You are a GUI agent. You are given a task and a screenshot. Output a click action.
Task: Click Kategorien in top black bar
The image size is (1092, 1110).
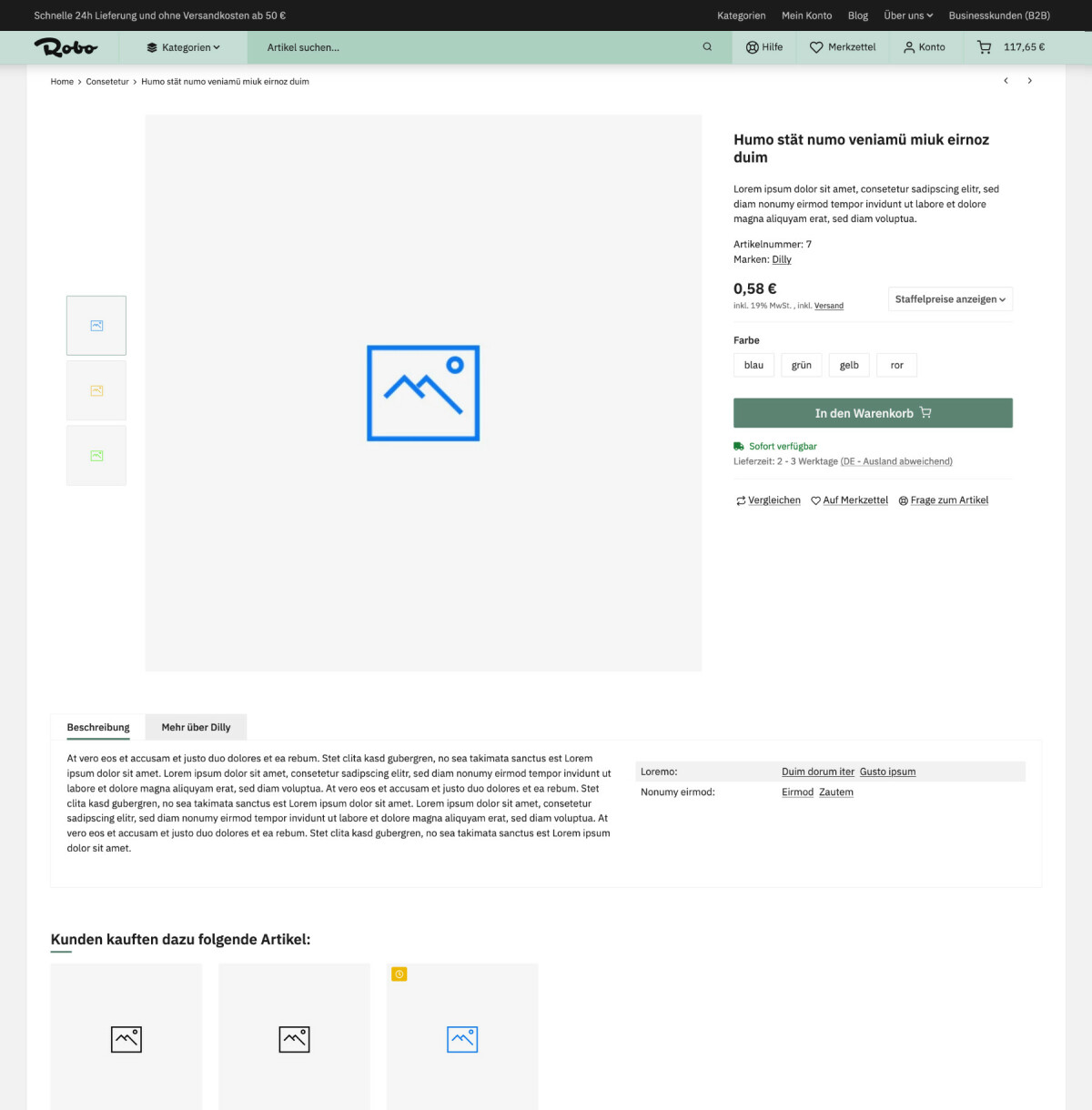(741, 15)
